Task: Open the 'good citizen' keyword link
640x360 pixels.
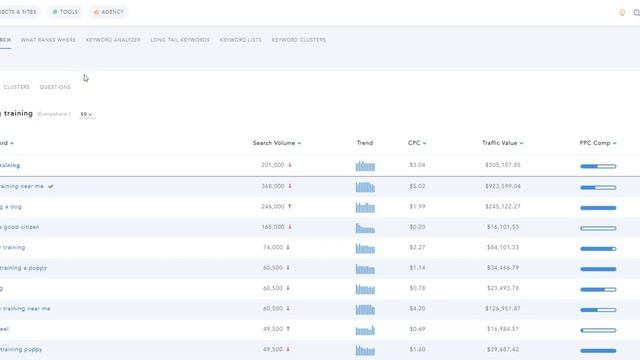Action: (20, 227)
